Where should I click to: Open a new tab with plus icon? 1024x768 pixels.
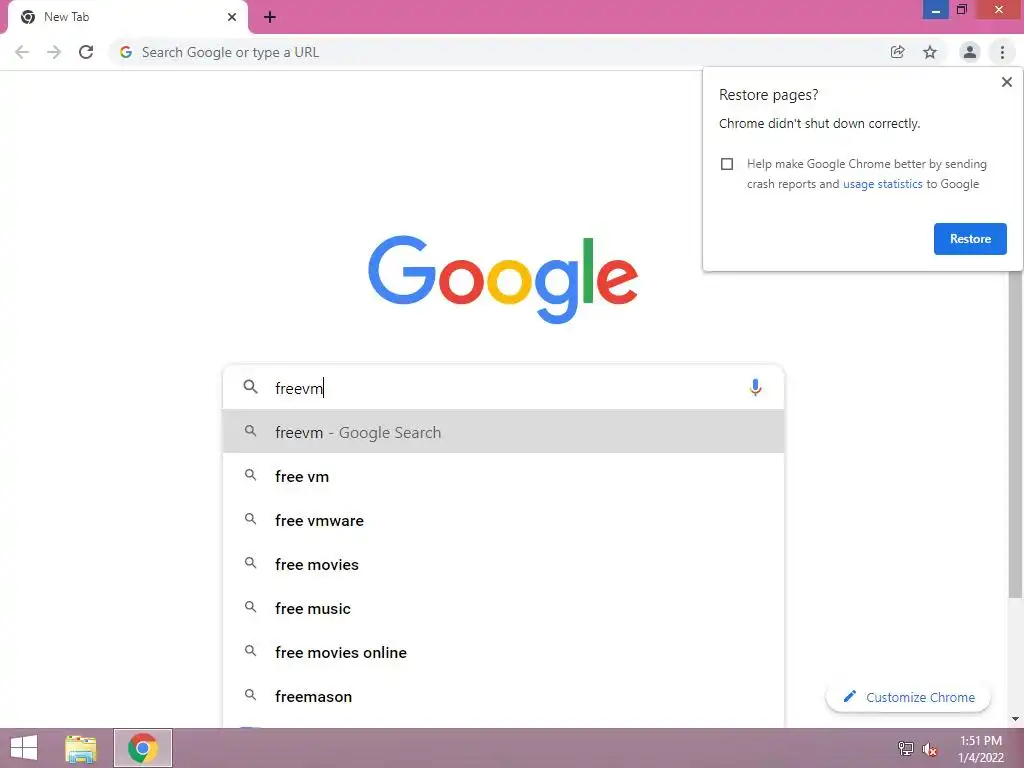[x=270, y=17]
